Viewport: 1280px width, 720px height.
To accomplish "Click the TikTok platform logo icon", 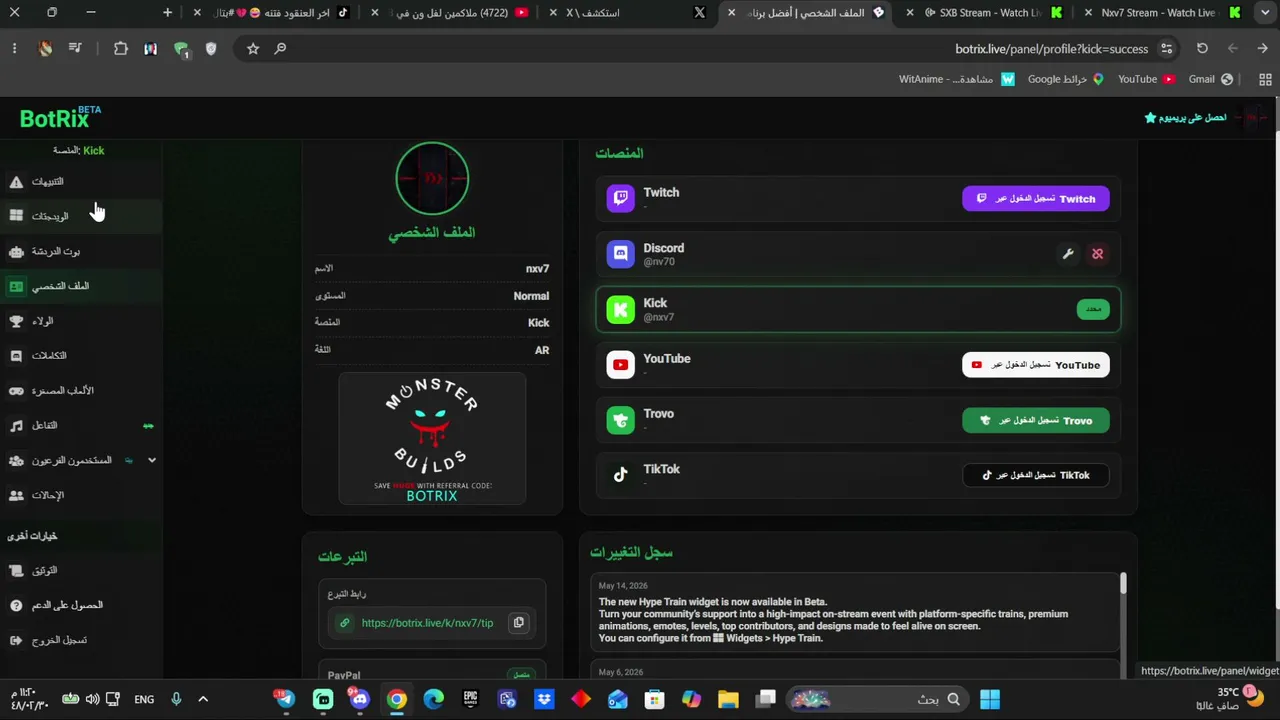I will pos(620,475).
